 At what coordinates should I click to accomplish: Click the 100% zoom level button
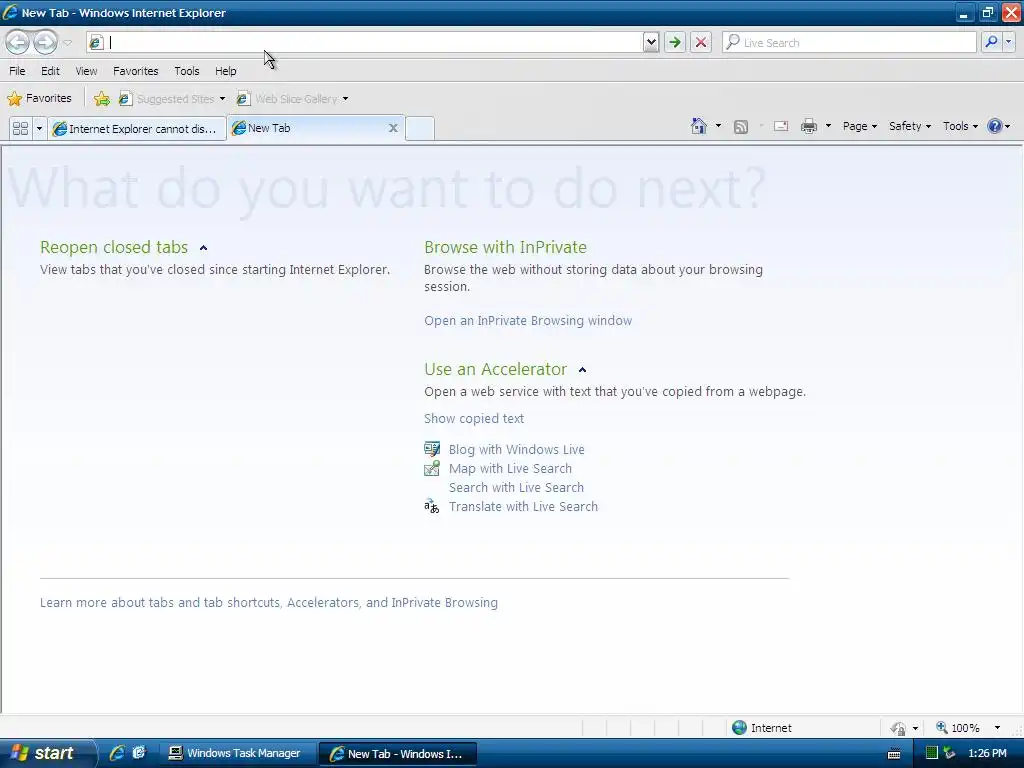pos(958,728)
